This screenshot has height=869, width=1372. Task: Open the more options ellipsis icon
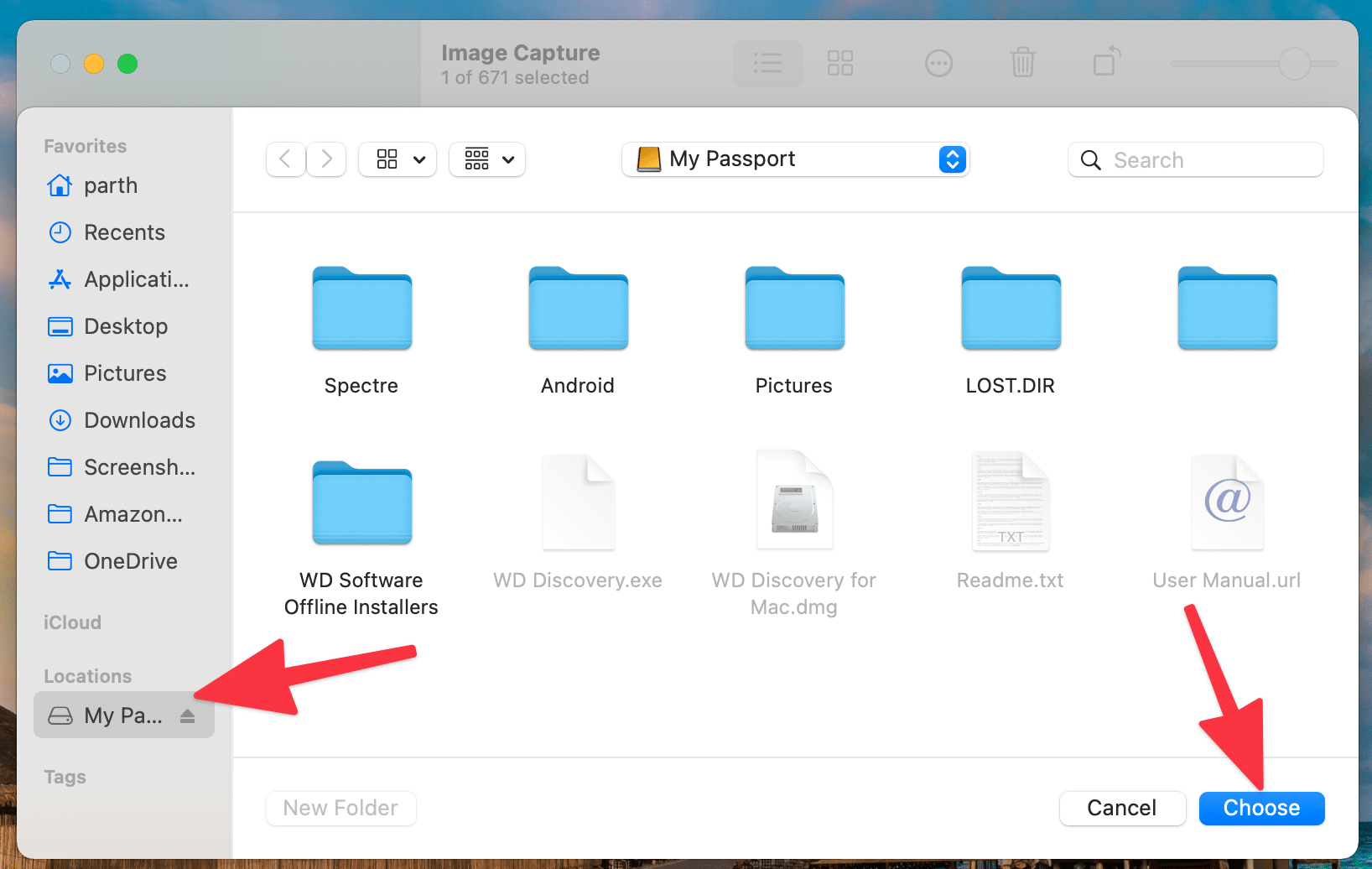[938, 63]
